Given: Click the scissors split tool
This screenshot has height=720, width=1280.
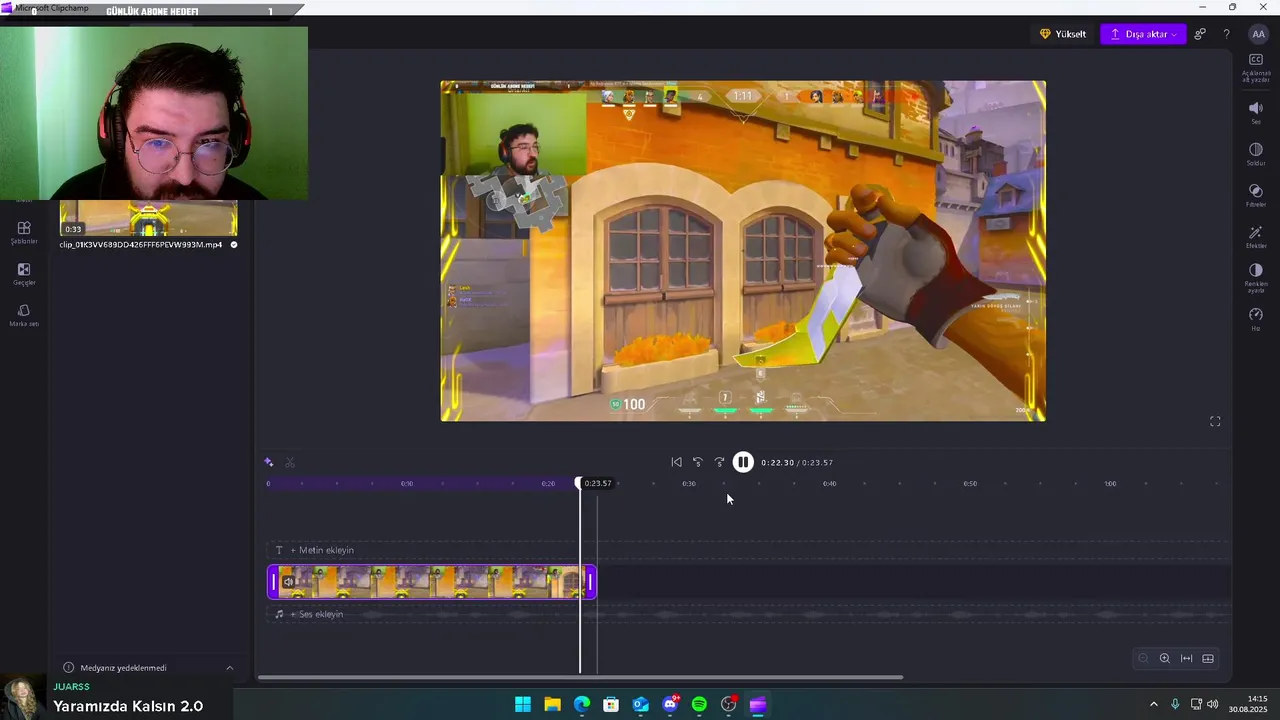Looking at the screenshot, I should [290, 462].
